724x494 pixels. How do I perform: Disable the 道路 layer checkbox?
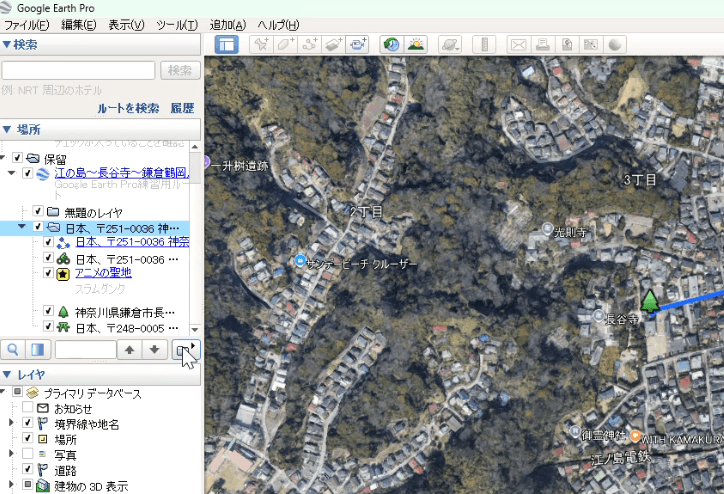(27, 469)
